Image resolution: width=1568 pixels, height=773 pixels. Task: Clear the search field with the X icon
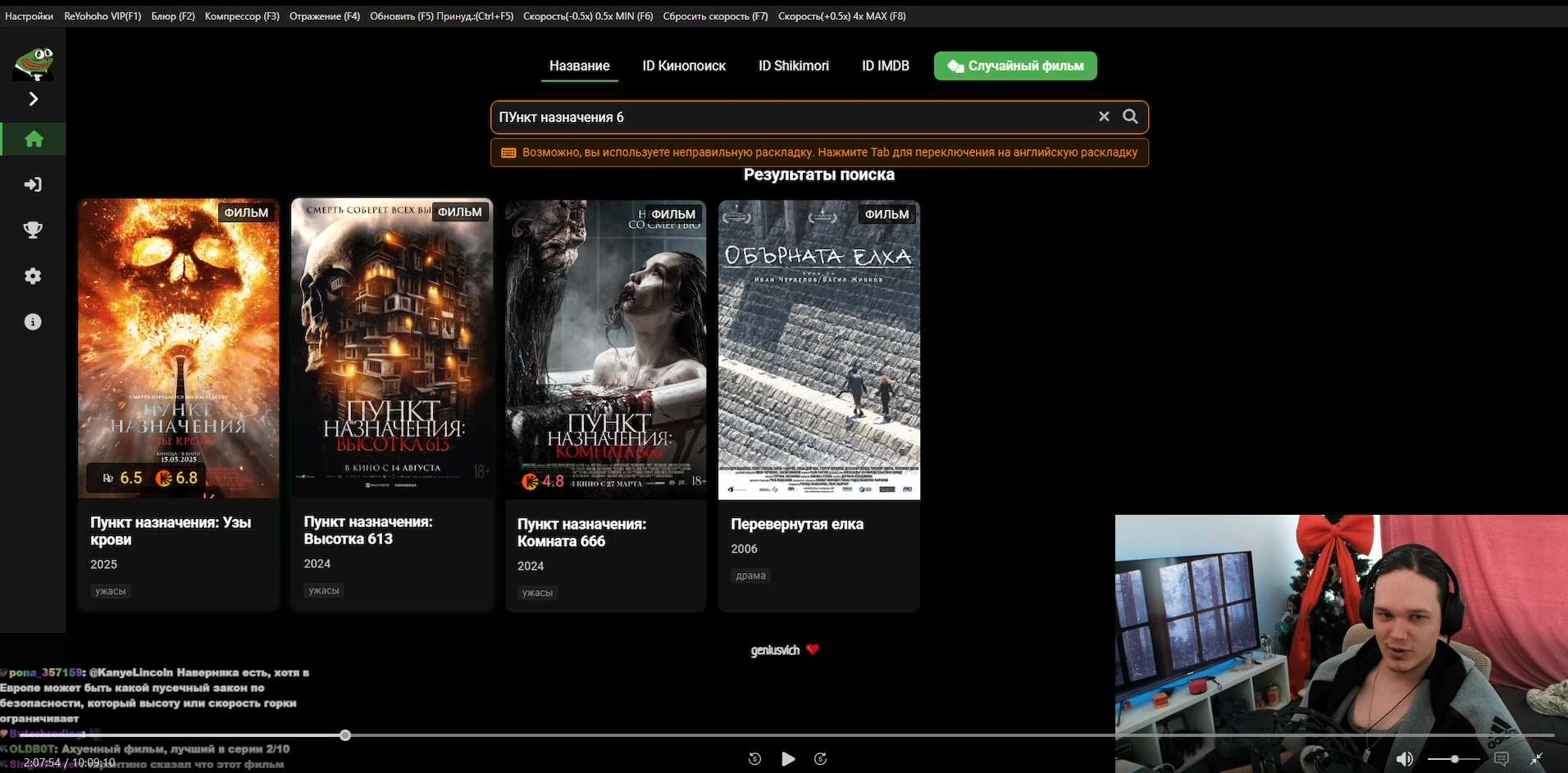1104,116
